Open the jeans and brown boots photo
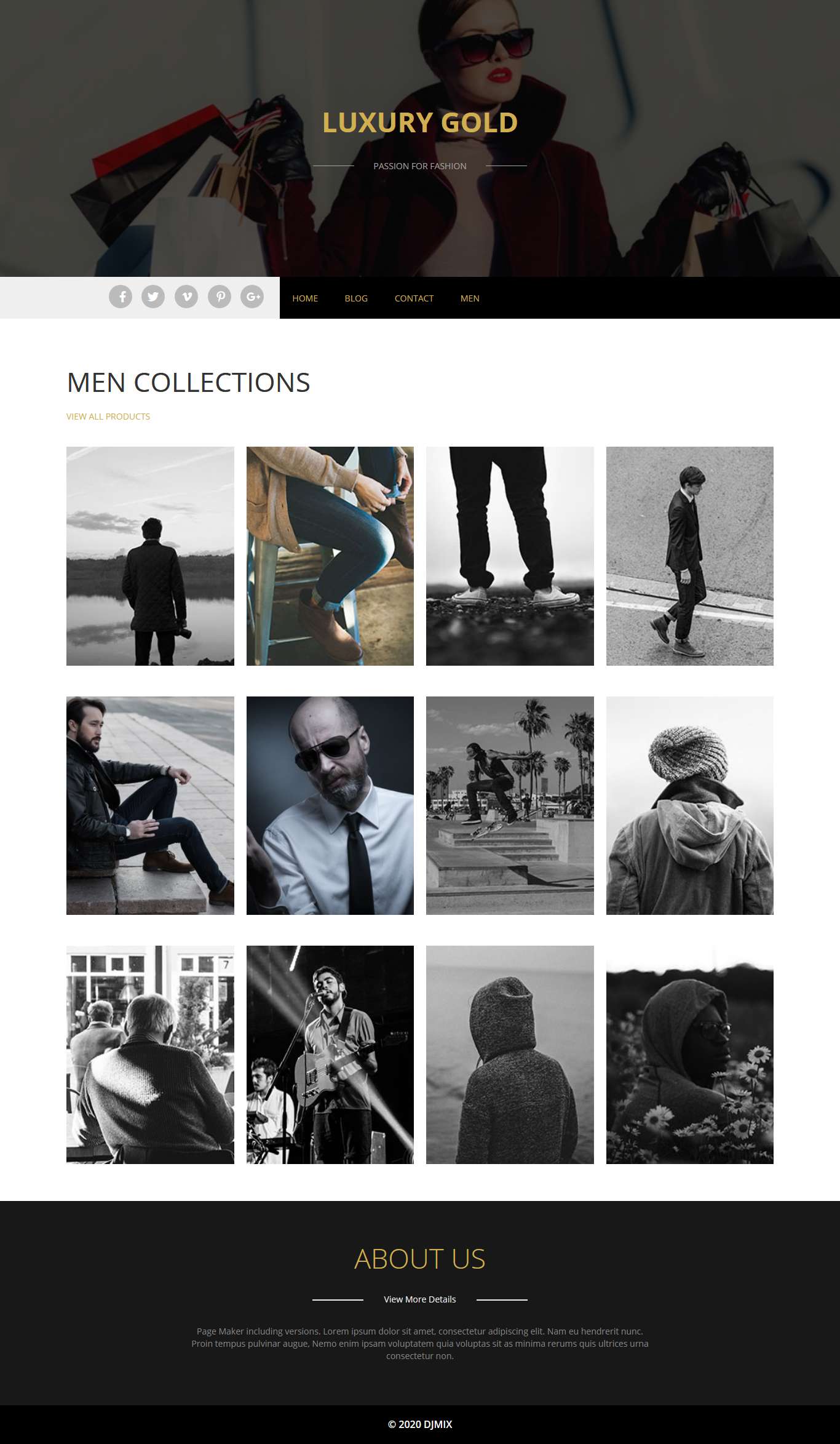Screen dimensions: 840x1444 pos(330,556)
